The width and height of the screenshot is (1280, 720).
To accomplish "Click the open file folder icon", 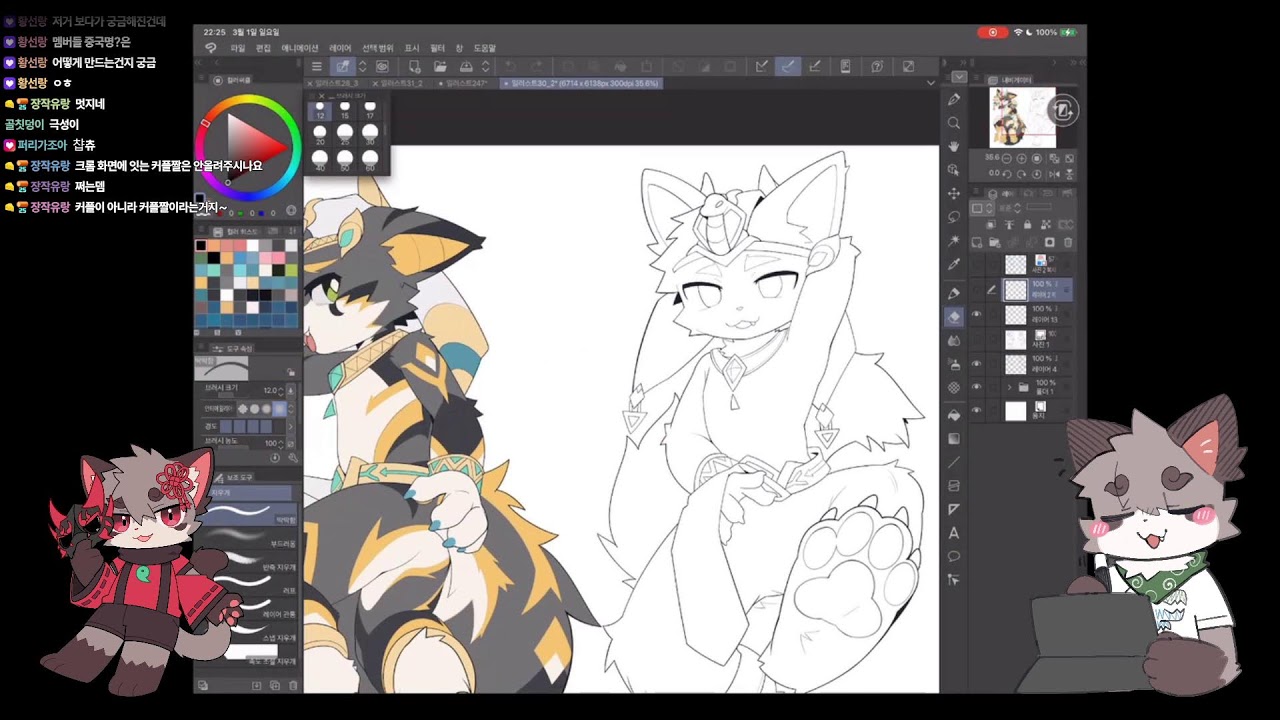I will click(x=440, y=67).
